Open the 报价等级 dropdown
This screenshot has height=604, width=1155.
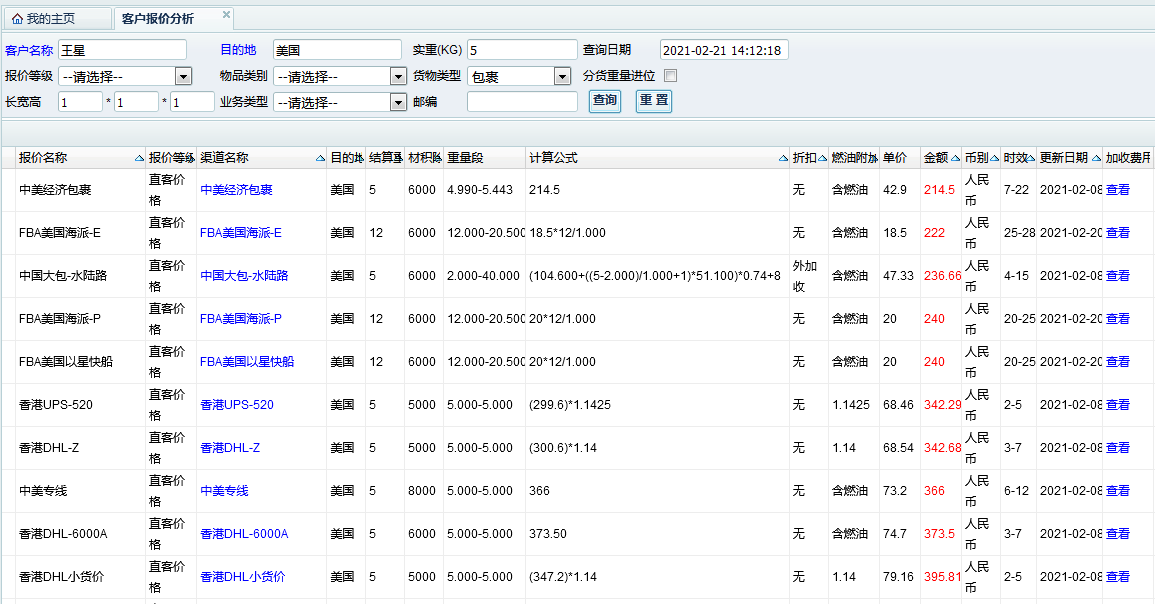183,77
